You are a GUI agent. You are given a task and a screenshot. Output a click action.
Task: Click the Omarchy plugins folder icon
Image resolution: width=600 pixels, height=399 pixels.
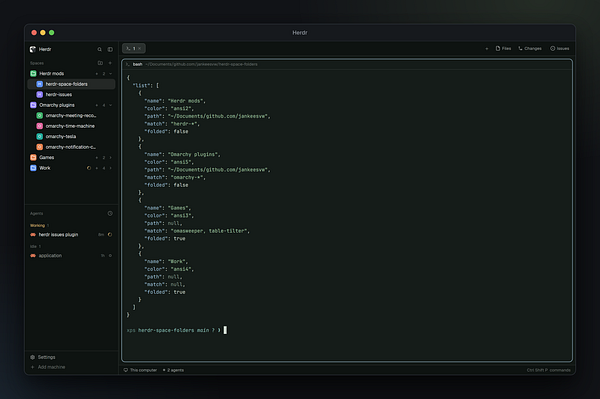pyautogui.click(x=33, y=105)
